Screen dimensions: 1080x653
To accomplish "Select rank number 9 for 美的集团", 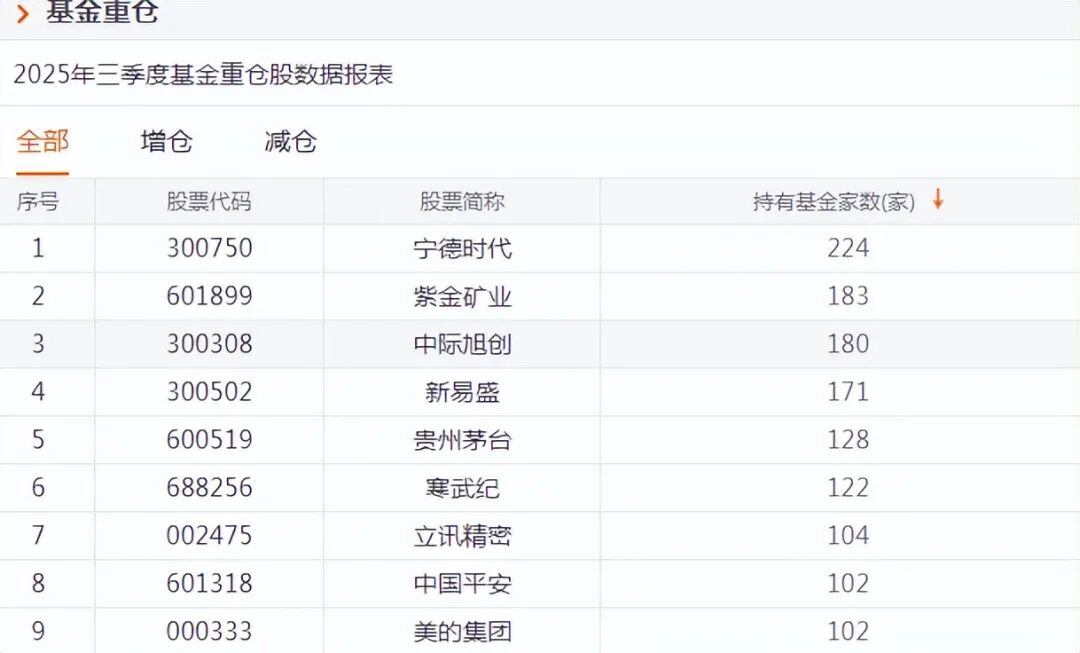I will coord(38,631).
